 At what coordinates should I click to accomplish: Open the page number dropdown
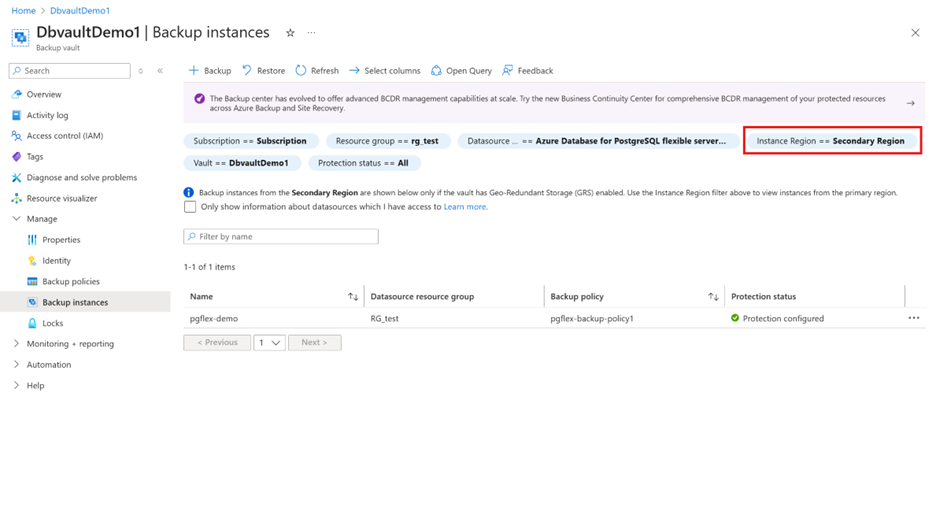269,343
